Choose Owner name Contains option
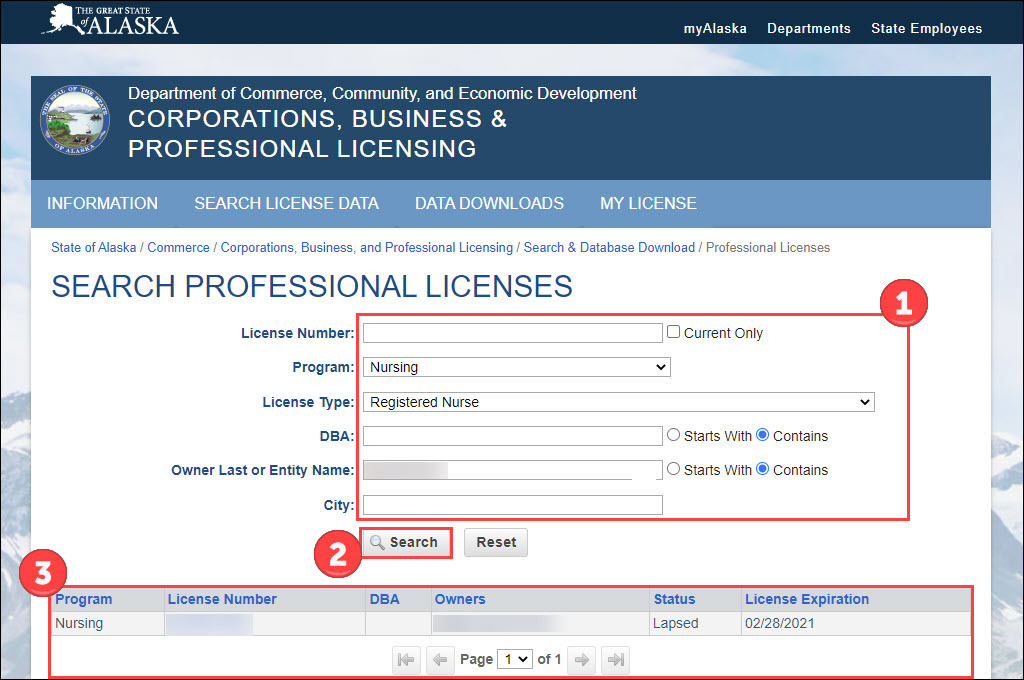The width and height of the screenshot is (1024, 680). pyautogui.click(x=762, y=469)
